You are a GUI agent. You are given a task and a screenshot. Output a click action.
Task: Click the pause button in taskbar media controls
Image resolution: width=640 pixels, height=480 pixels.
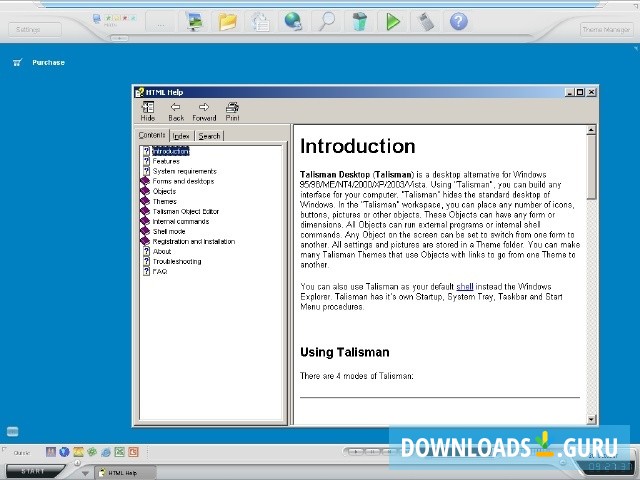click(x=372, y=451)
